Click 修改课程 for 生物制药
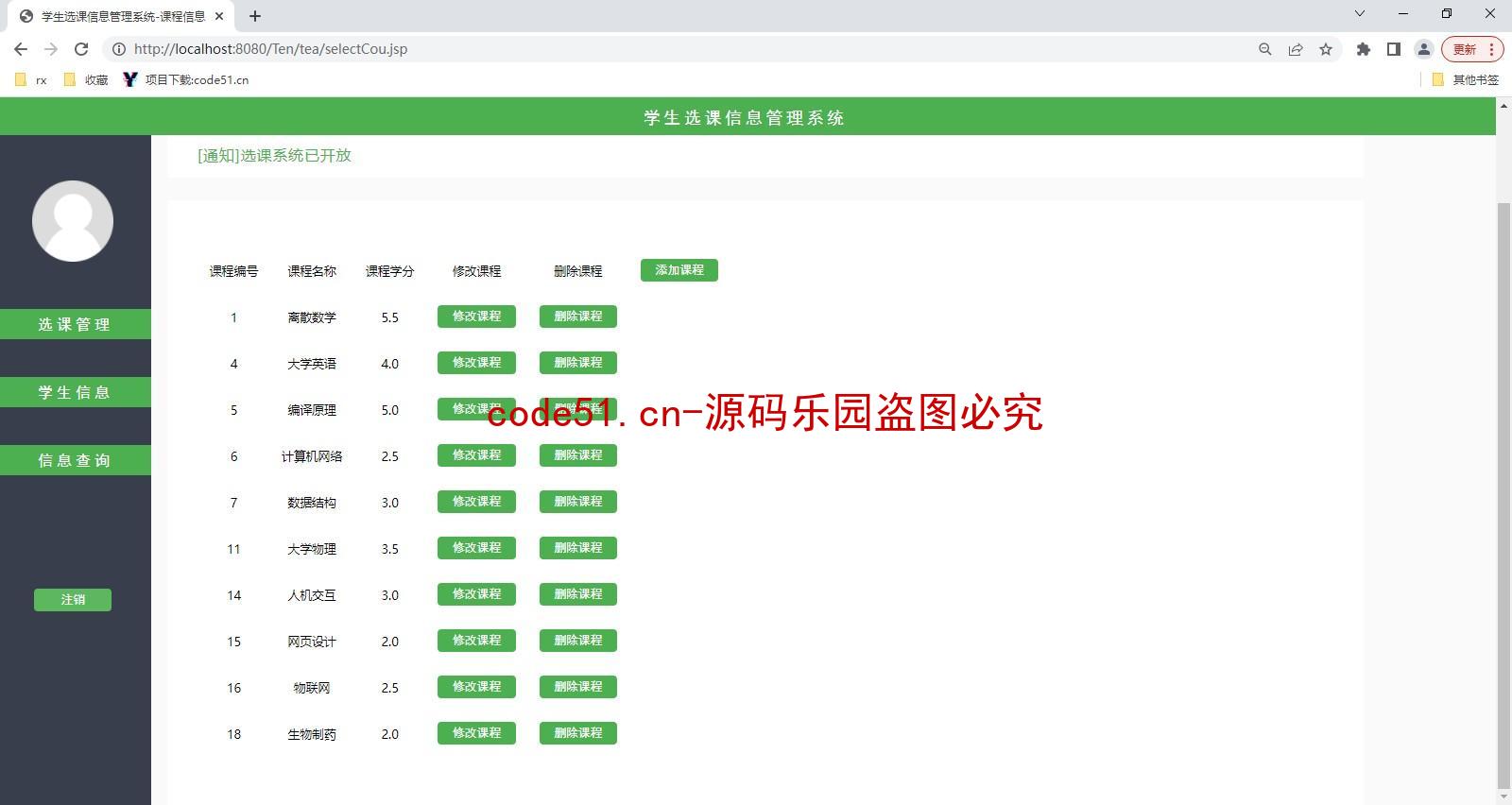1512x805 pixels. [476, 733]
